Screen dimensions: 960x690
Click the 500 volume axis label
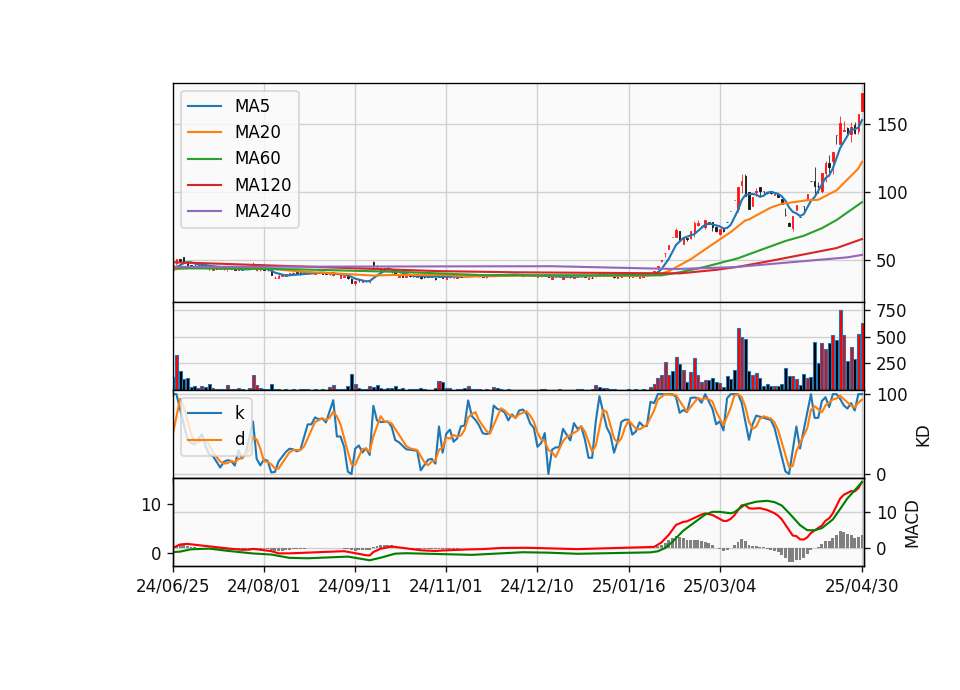point(892,337)
